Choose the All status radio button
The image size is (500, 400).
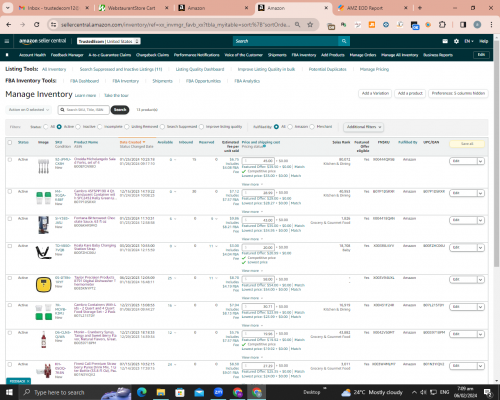tap(46, 127)
